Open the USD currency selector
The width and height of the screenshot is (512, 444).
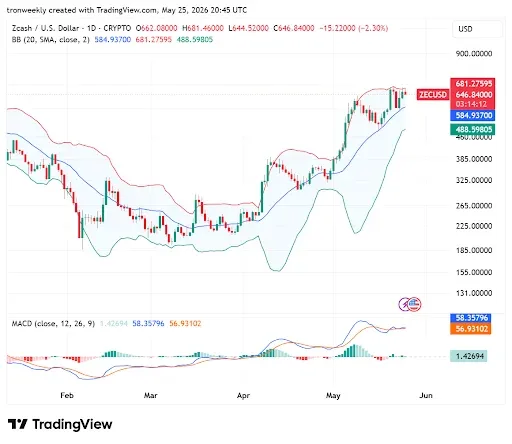point(477,29)
